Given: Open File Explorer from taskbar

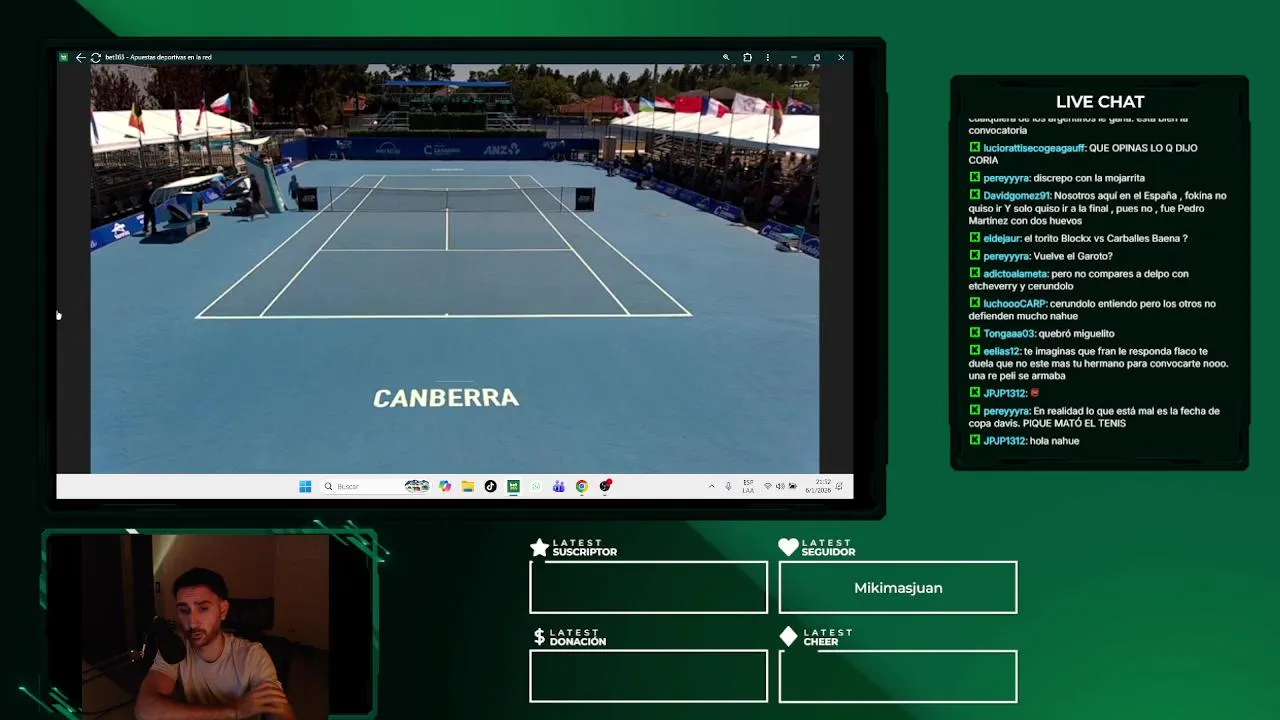Looking at the screenshot, I should pyautogui.click(x=467, y=486).
